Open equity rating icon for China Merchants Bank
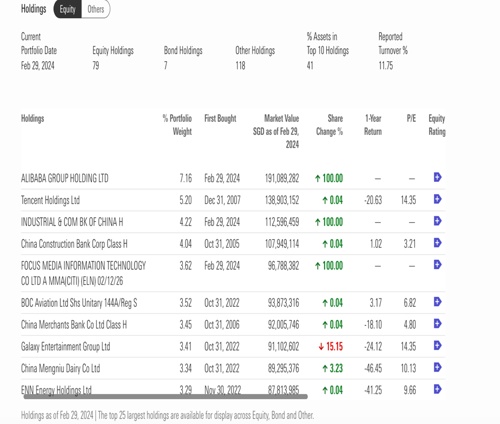The height and width of the screenshot is (424, 500). (437, 323)
